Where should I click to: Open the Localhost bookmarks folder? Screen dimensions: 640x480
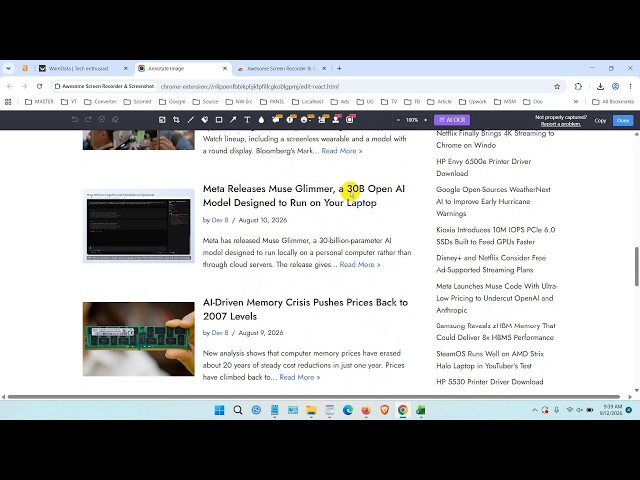click(308, 102)
